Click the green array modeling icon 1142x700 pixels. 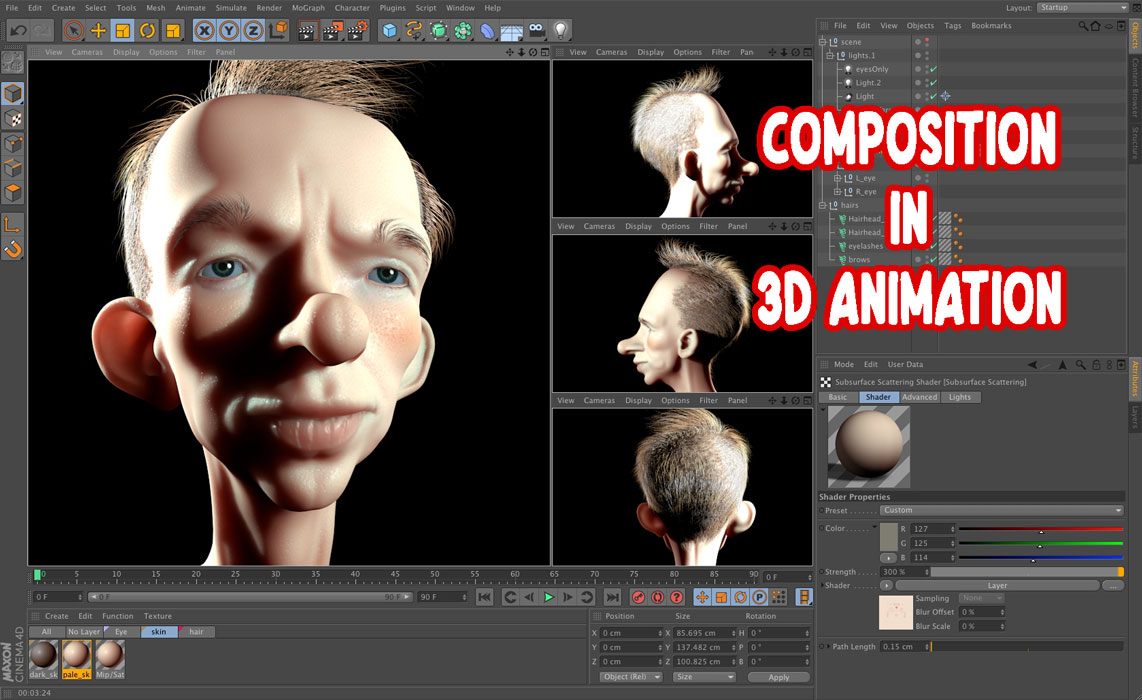[462, 31]
